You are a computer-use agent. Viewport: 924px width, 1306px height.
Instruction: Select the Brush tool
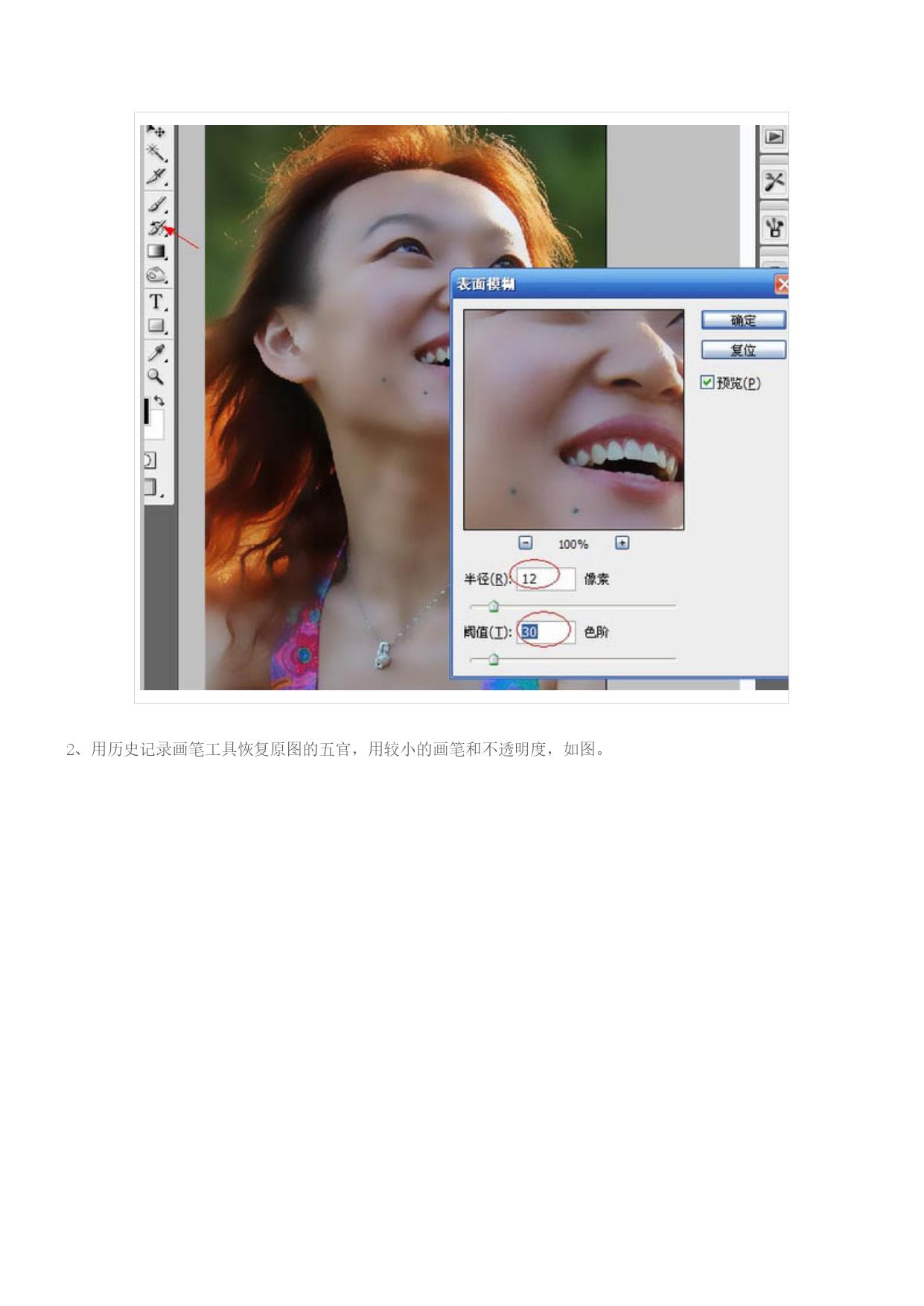click(x=156, y=203)
